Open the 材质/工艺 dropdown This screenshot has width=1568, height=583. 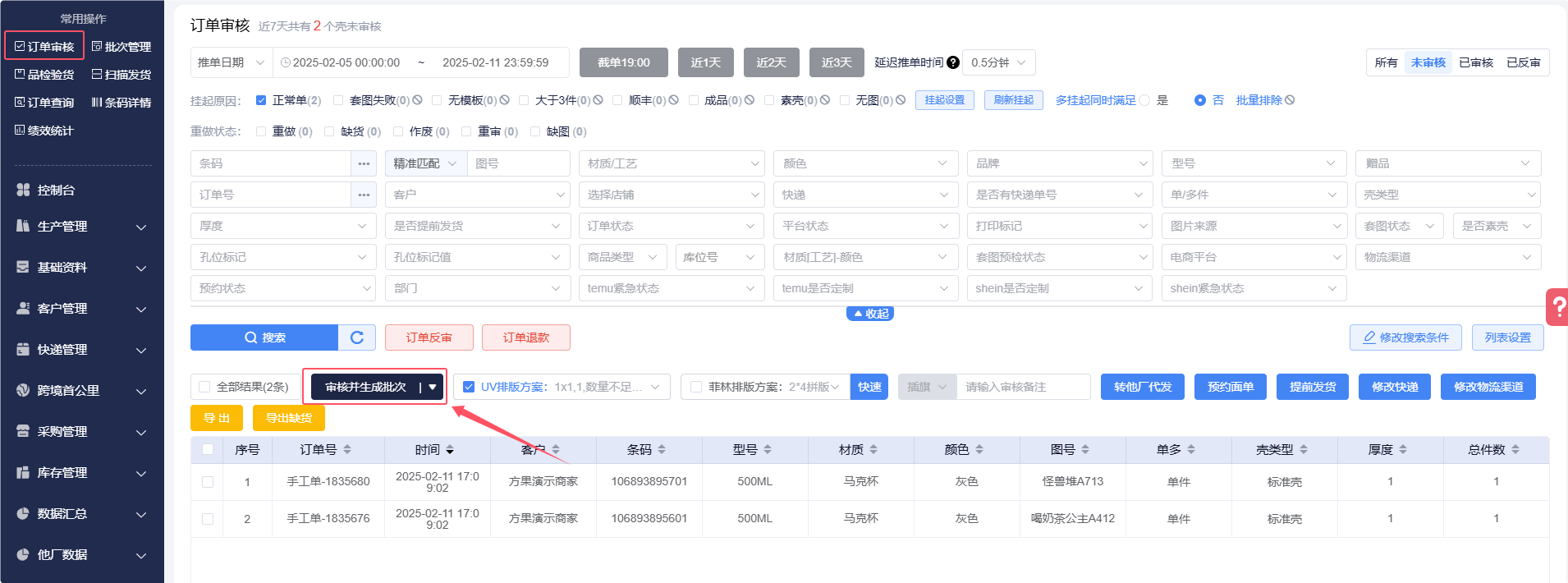click(672, 163)
